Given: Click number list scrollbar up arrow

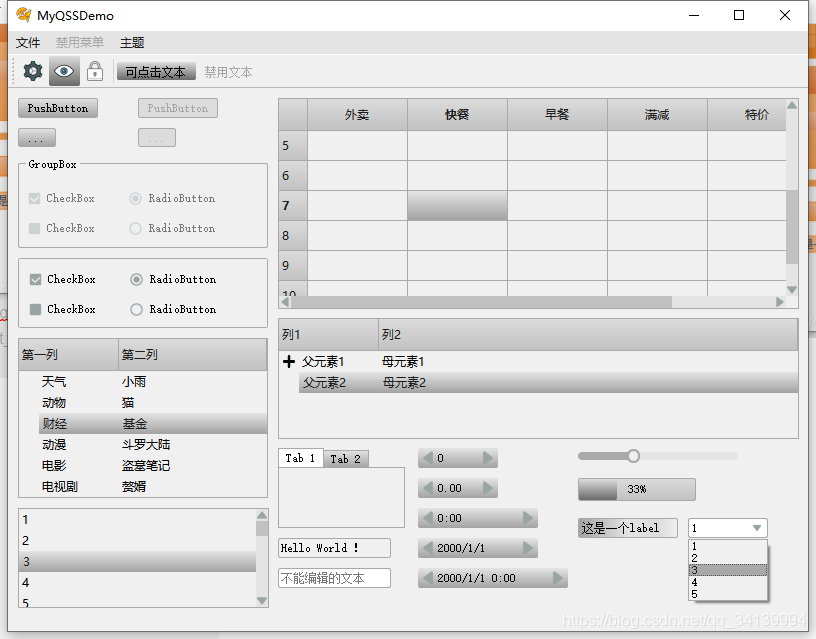Looking at the screenshot, I should [x=262, y=515].
